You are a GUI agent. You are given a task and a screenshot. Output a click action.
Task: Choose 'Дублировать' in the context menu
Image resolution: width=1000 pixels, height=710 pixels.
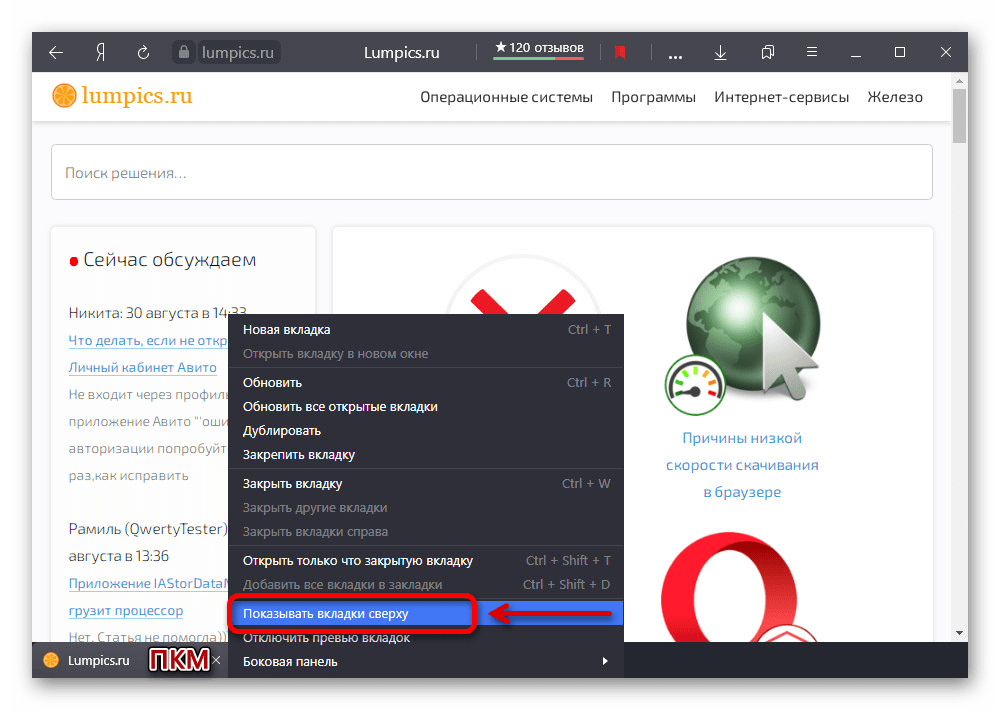pyautogui.click(x=282, y=431)
